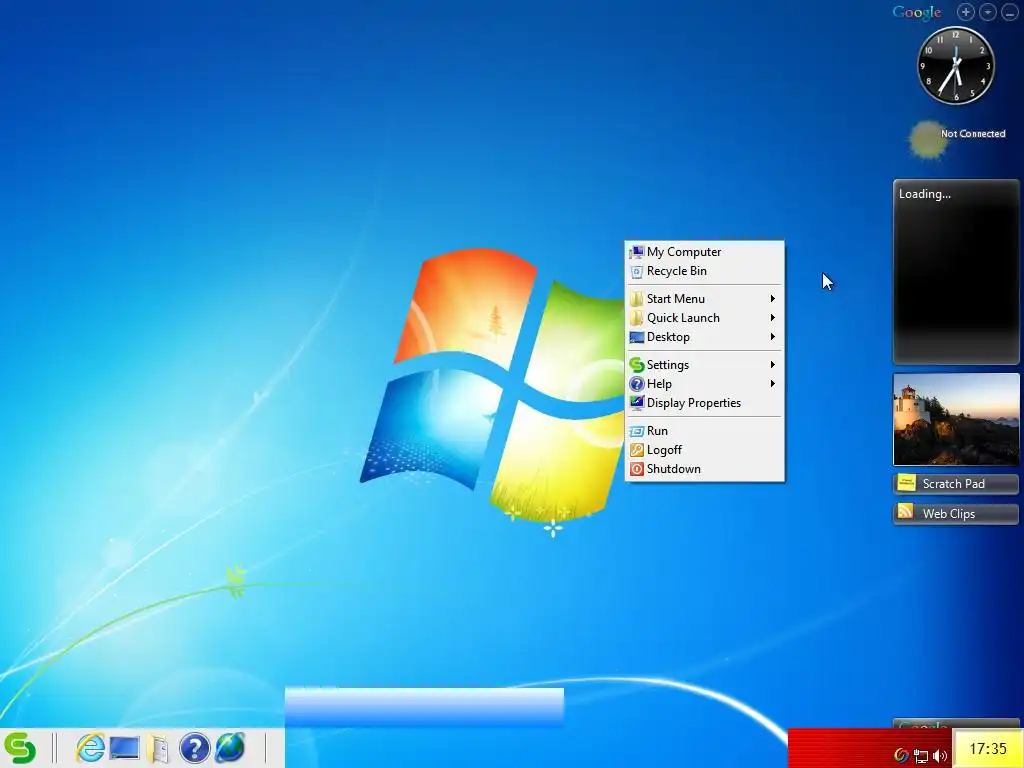Click the 17:35 taskbar clock

point(987,748)
